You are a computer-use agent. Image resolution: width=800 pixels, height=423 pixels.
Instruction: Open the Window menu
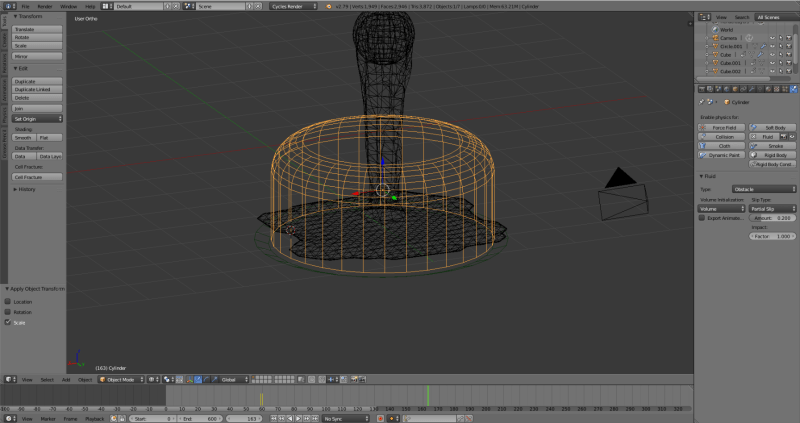[68, 6]
